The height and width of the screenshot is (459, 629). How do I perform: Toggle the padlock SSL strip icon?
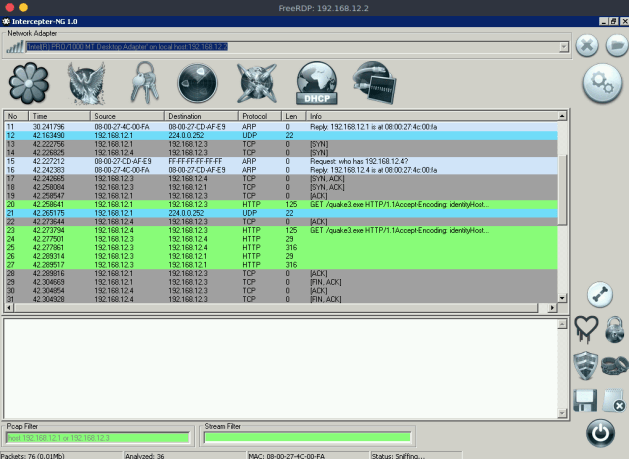(614, 329)
